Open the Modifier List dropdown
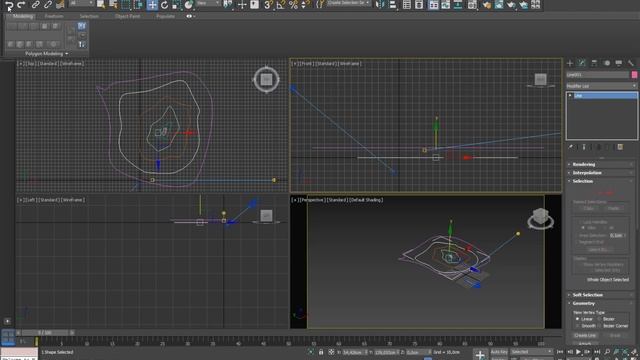640x360 pixels. 601,86
